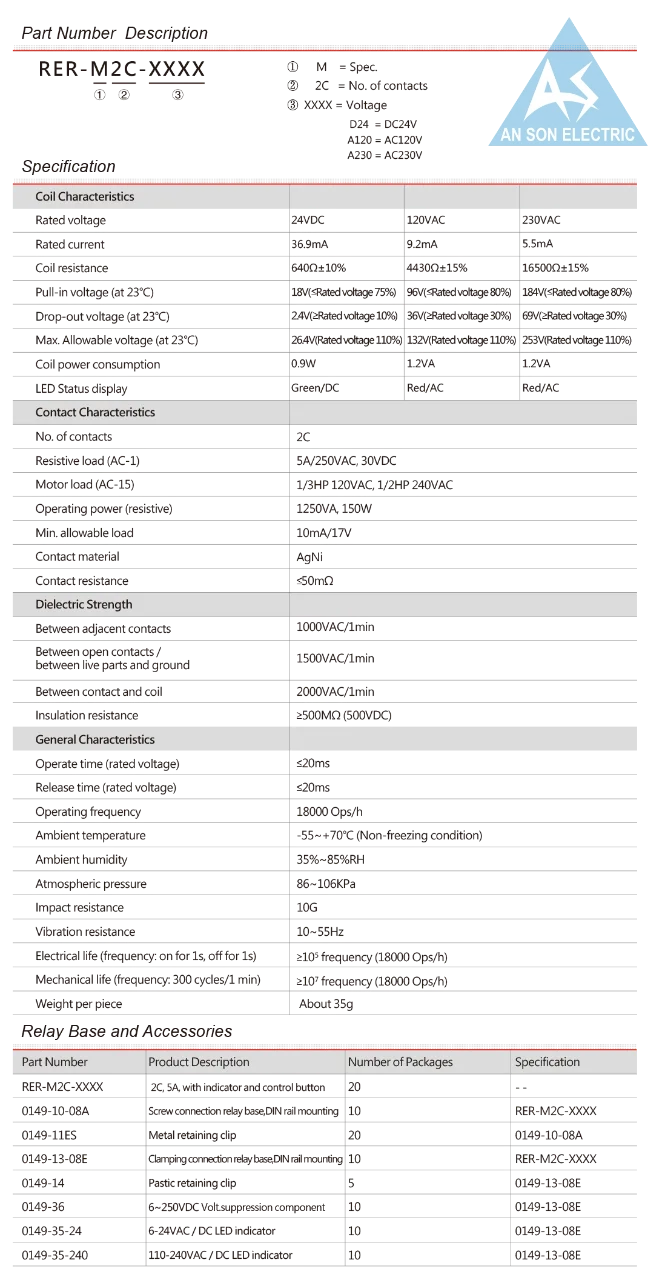
Task: Click the circled number 3 under XXXX
Action: pyautogui.click(x=177, y=96)
